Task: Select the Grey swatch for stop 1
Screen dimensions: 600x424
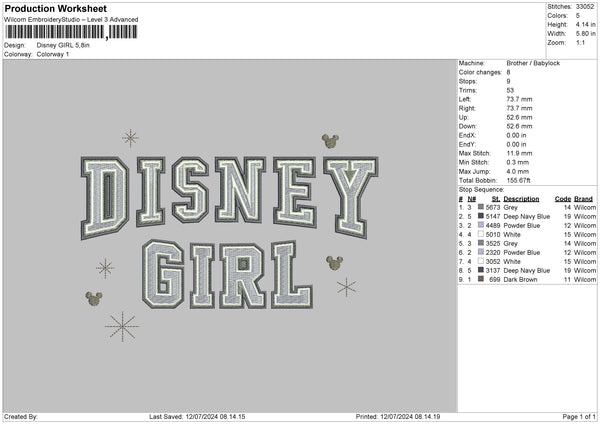Action: pos(482,207)
